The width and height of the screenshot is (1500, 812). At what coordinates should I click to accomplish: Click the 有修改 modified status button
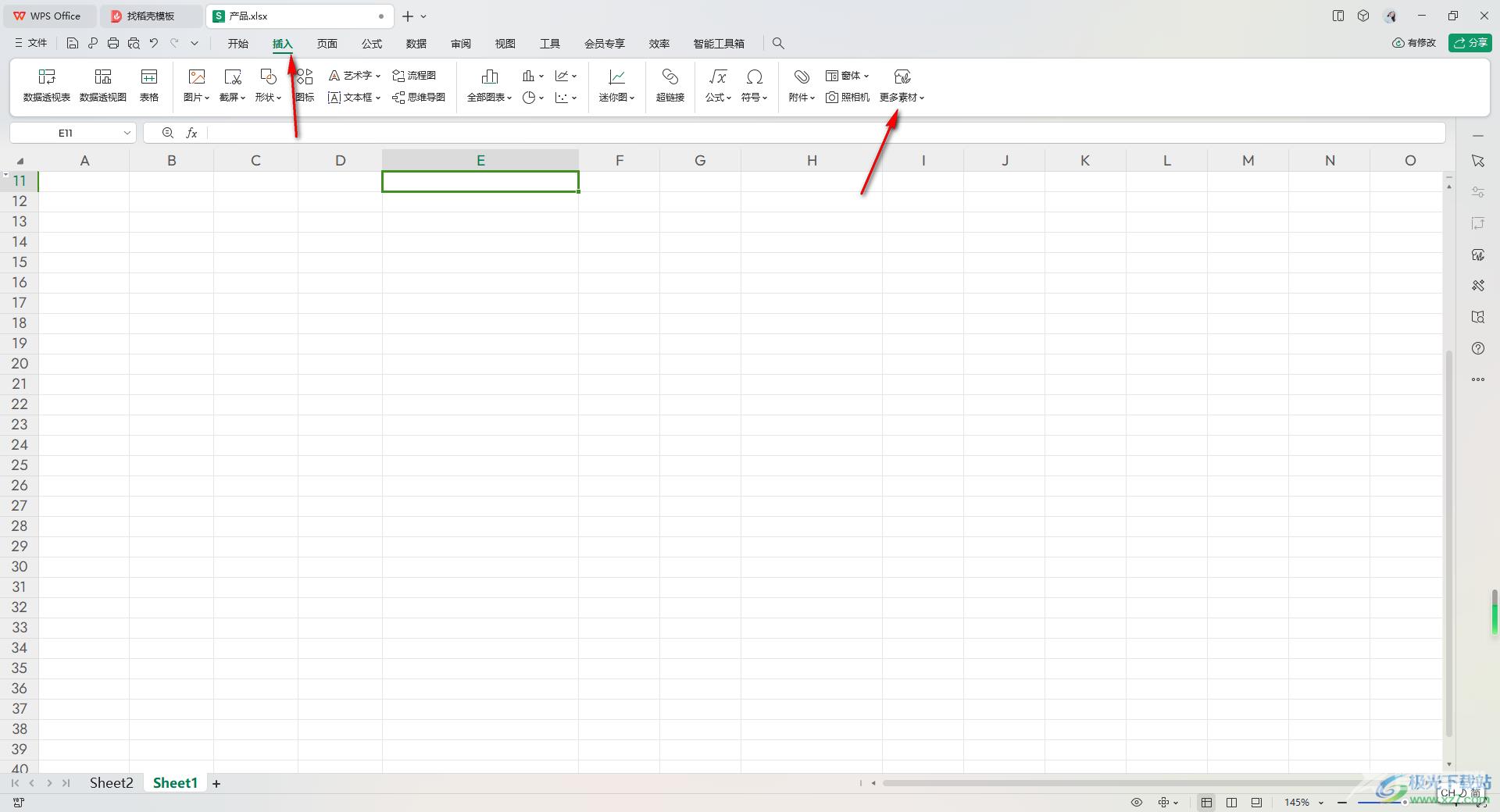tap(1414, 43)
